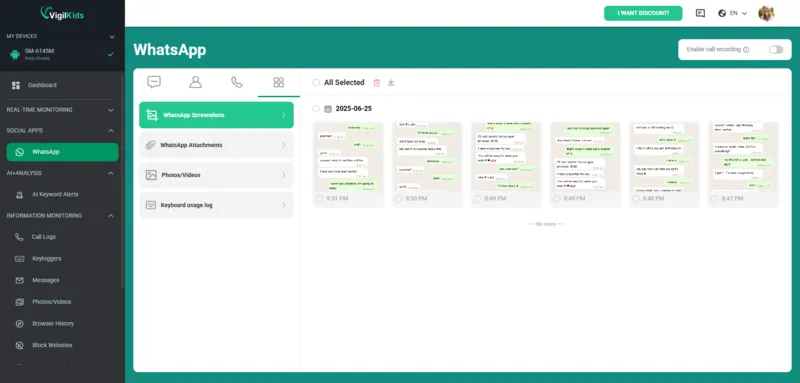Collapse the My Devices section

(x=112, y=37)
